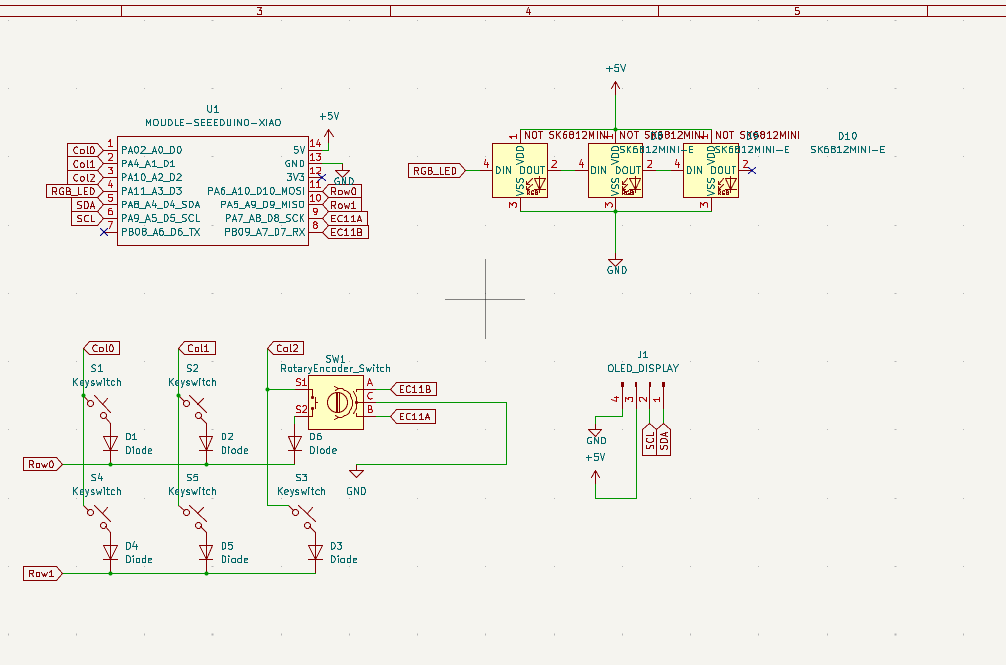Click the "SW1" reference designator text
The height and width of the screenshot is (665, 1006).
click(336, 359)
